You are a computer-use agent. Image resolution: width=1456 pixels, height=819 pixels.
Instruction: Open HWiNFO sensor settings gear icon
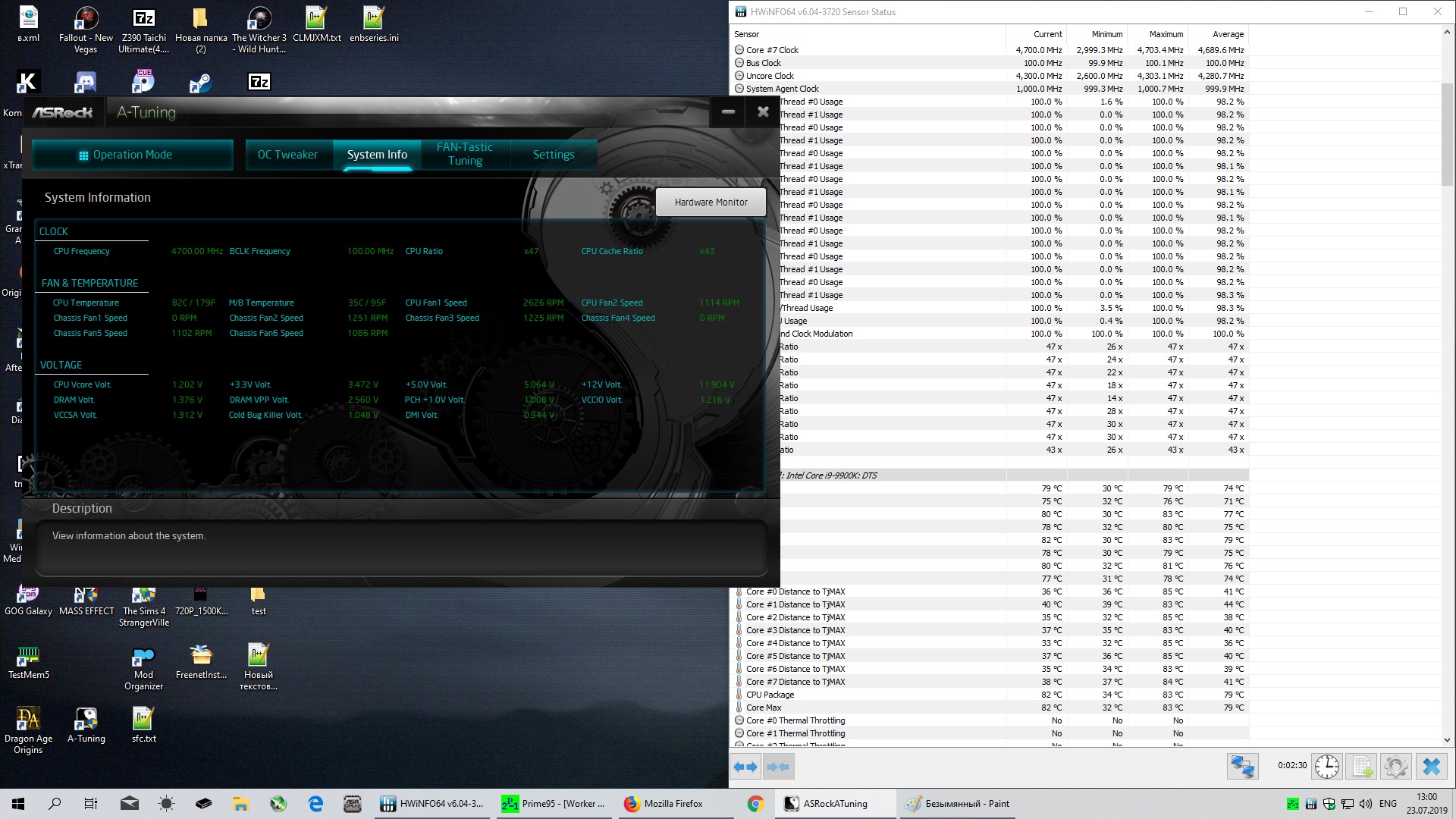[x=1396, y=767]
